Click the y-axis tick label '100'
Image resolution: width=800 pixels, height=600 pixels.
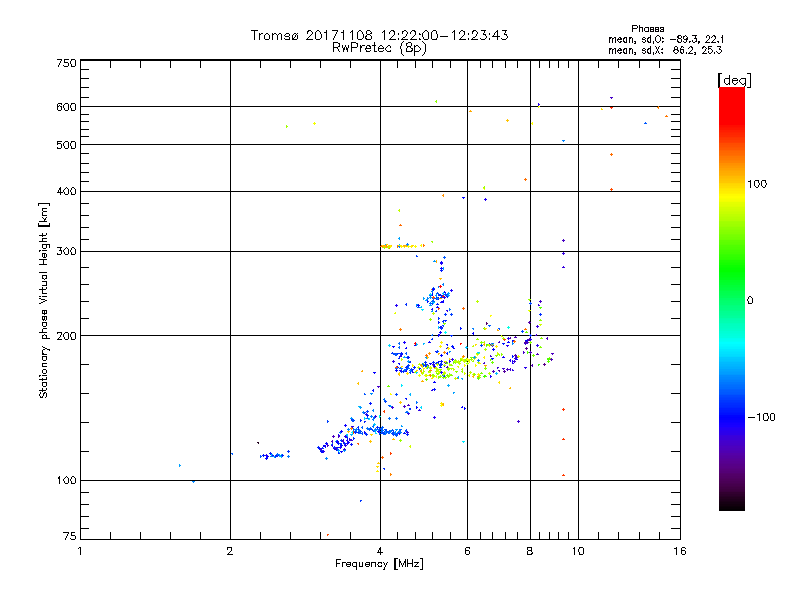click(x=66, y=481)
